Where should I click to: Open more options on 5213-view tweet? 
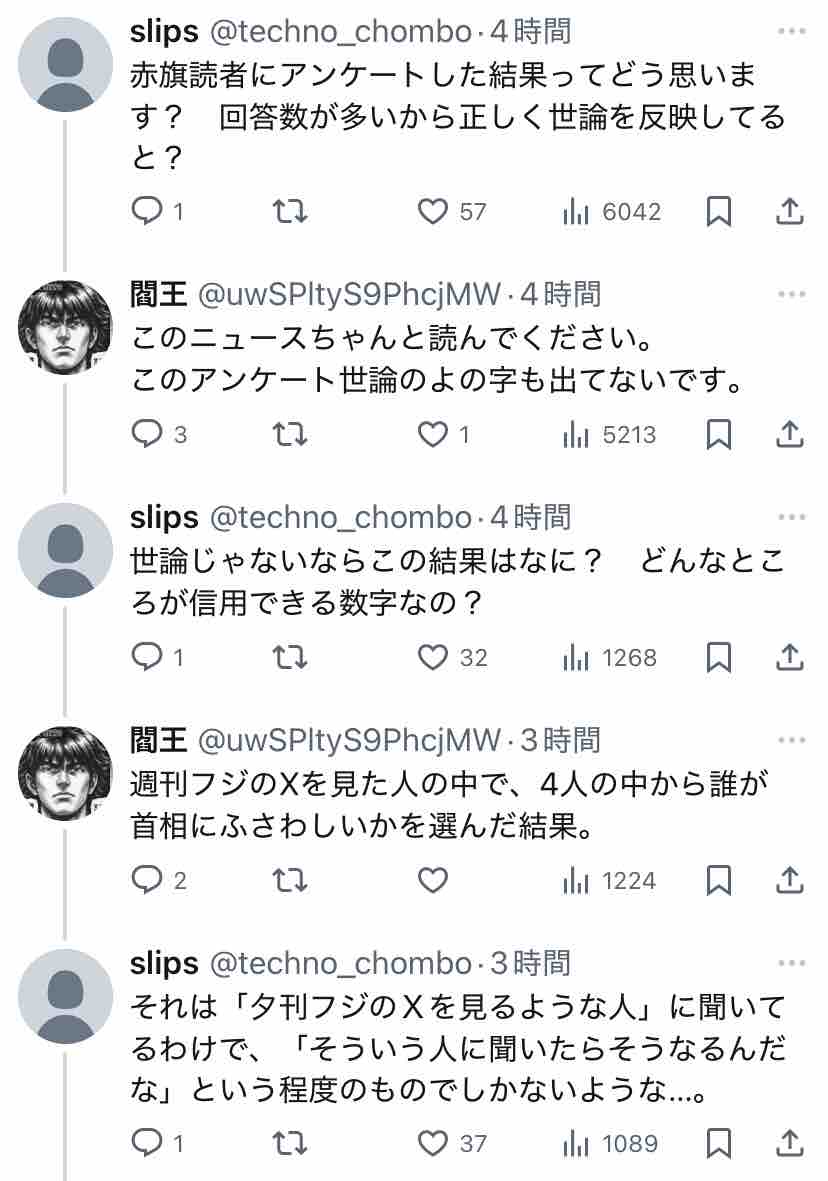(791, 294)
